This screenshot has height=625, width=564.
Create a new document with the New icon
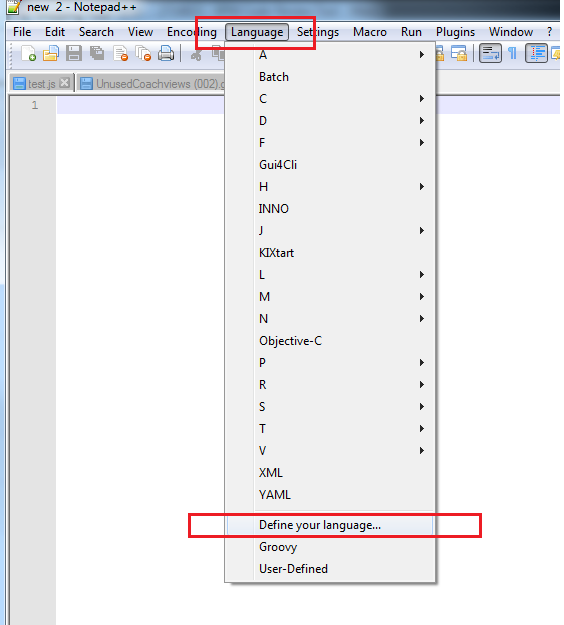tap(28, 53)
